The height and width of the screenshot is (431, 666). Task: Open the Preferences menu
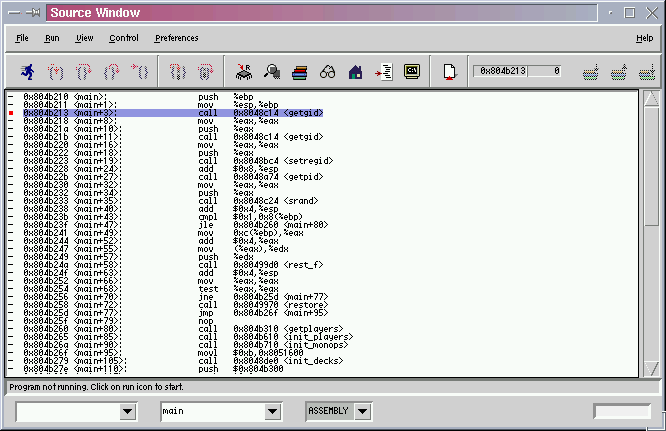(176, 38)
